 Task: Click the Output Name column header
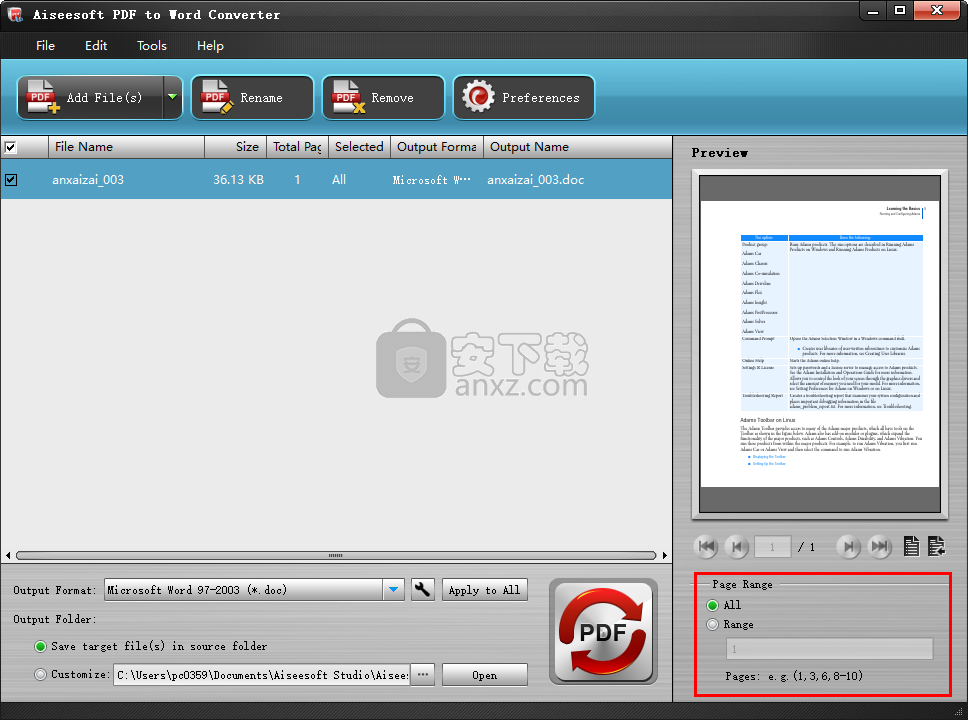577,147
